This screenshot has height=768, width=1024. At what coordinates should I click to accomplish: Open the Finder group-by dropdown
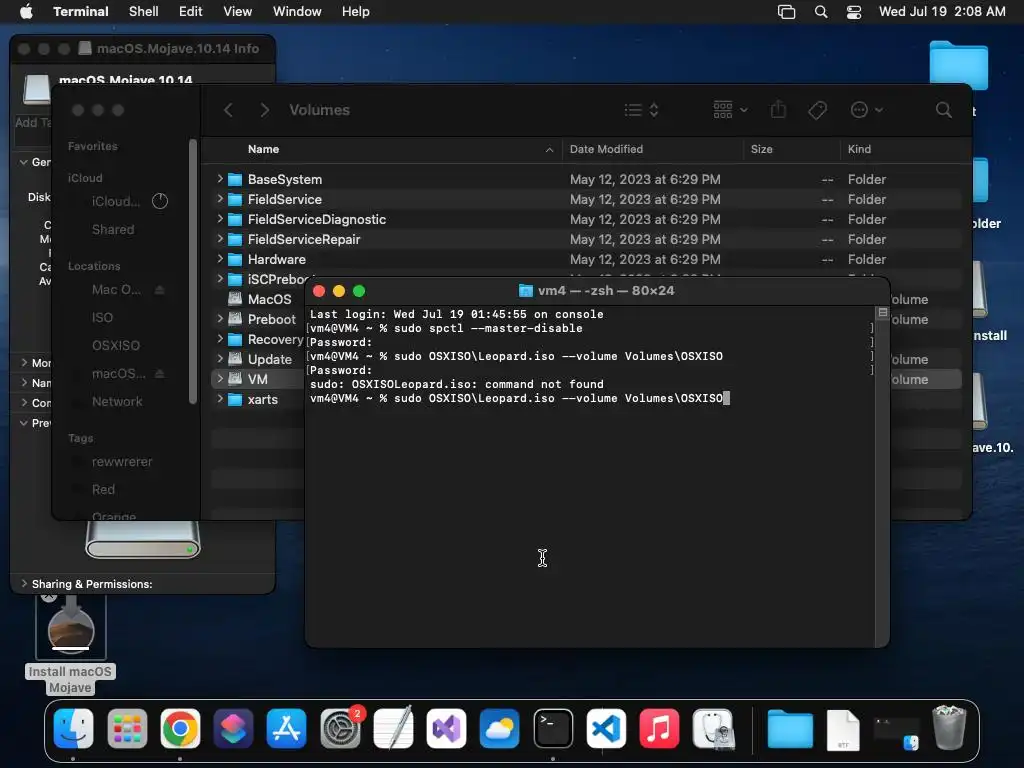click(731, 110)
